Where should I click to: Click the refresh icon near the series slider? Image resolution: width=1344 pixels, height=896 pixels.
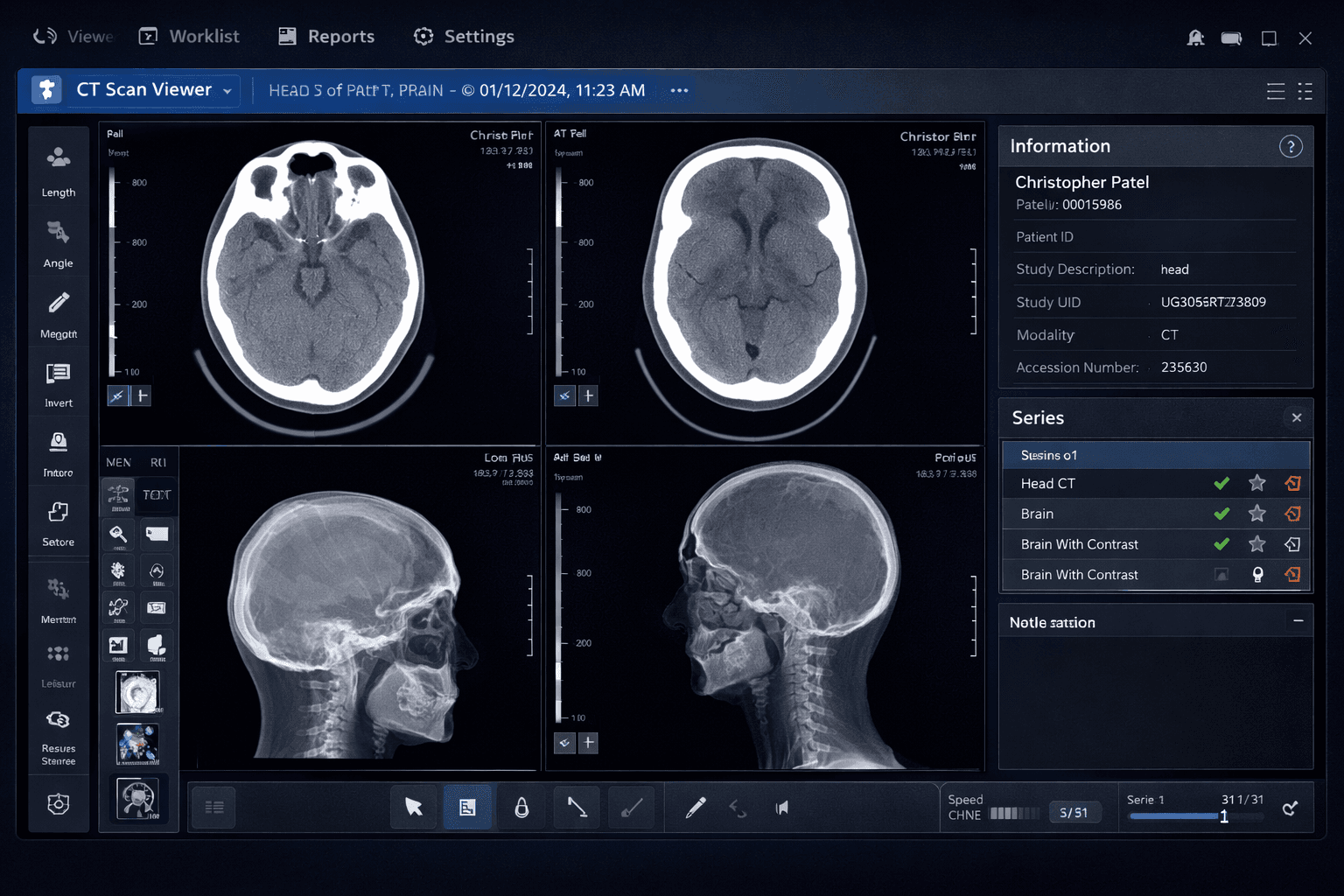1291,807
